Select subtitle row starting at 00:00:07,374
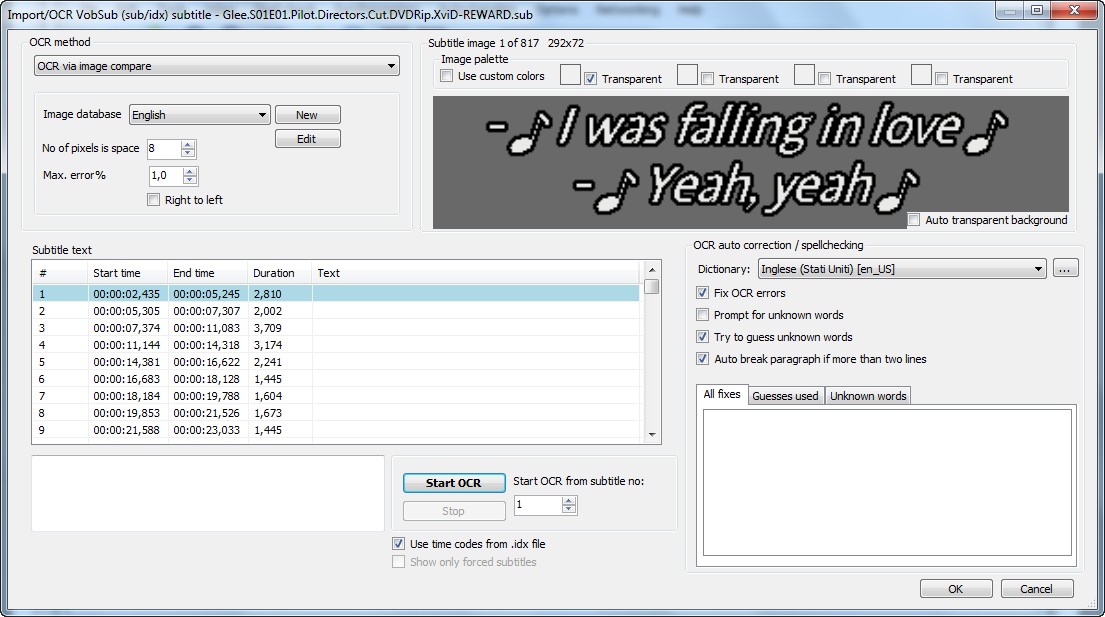This screenshot has width=1105, height=617. [336, 328]
